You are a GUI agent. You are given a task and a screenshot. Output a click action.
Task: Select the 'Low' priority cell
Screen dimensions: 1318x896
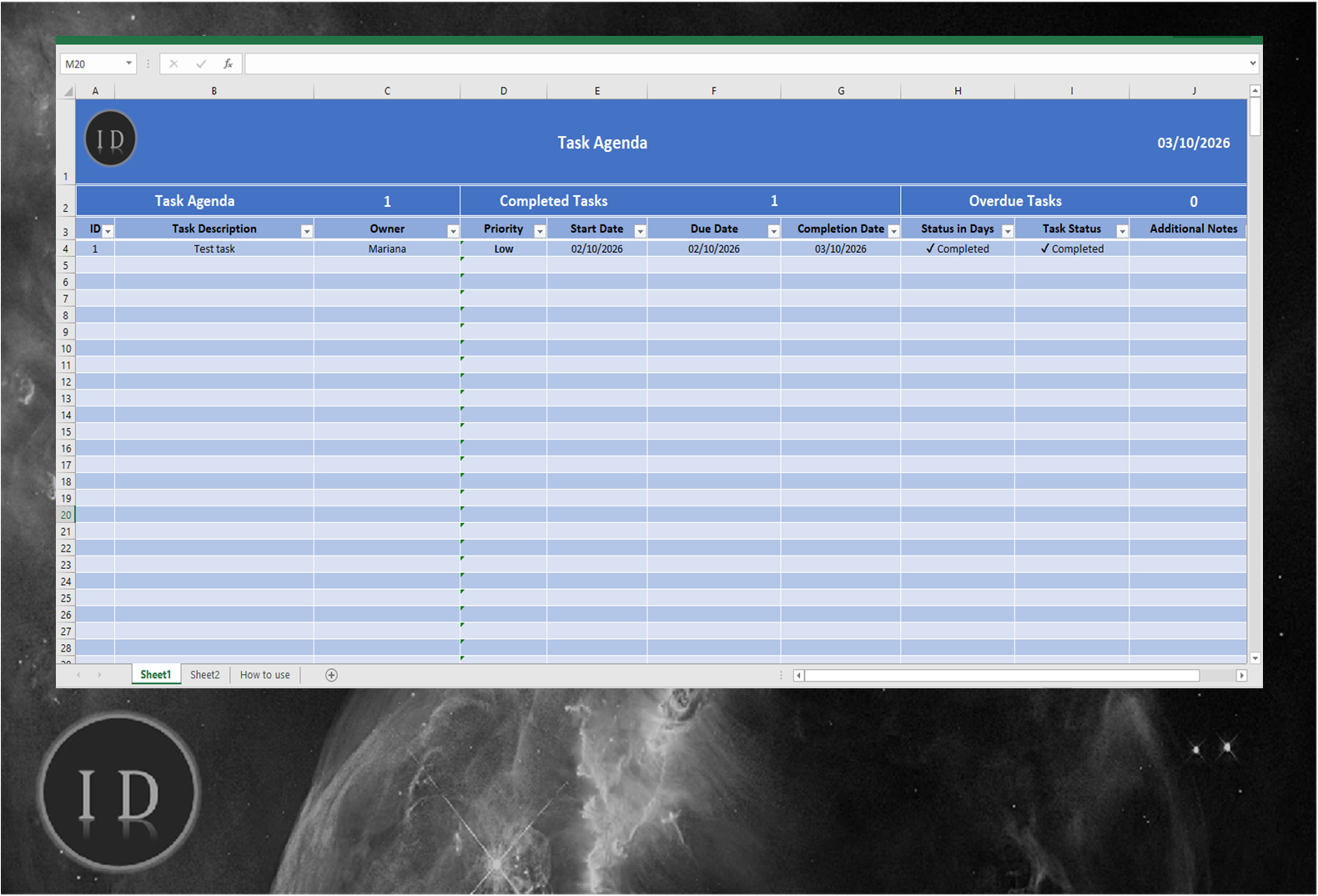tap(504, 249)
